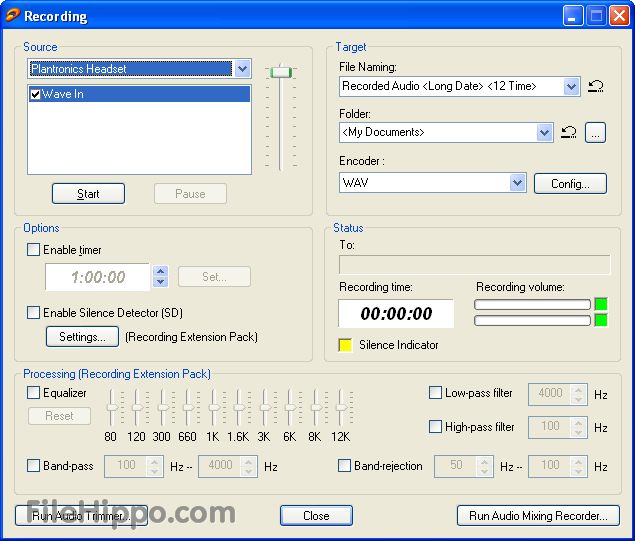Viewport: 635px width, 541px height.
Task: Click the top green recording volume indicator
Action: (x=600, y=304)
